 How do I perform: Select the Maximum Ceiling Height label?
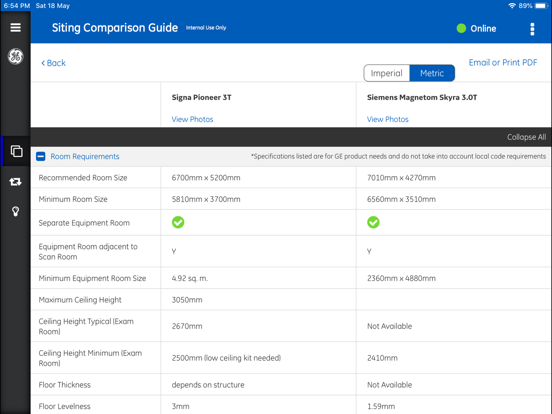(x=80, y=300)
